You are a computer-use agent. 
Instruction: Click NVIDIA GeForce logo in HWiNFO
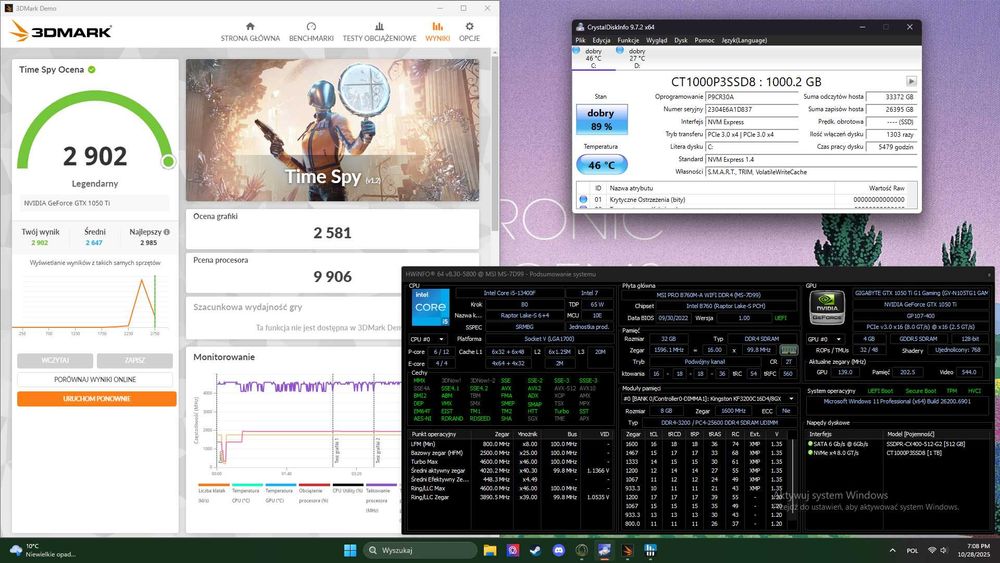click(x=827, y=307)
